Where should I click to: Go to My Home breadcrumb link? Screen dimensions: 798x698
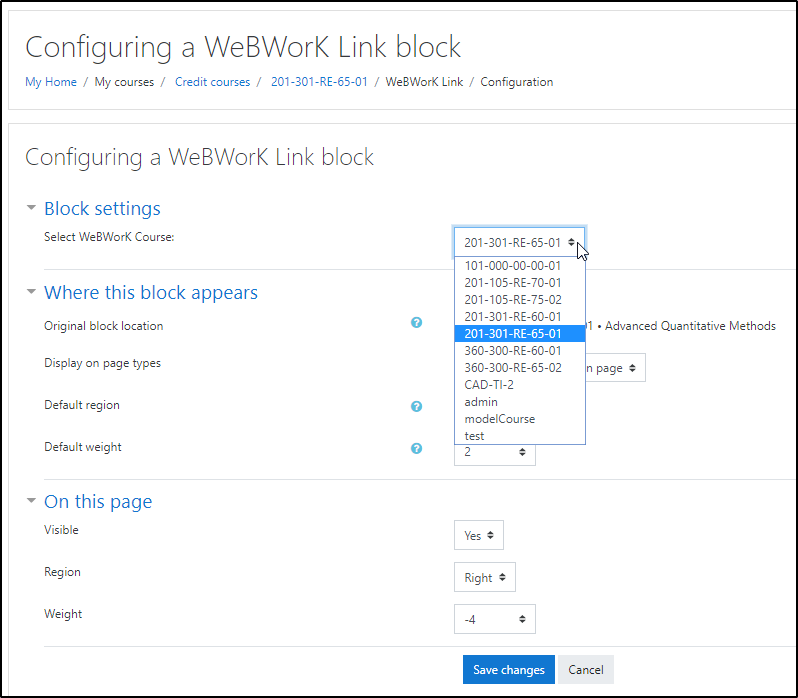coord(51,82)
